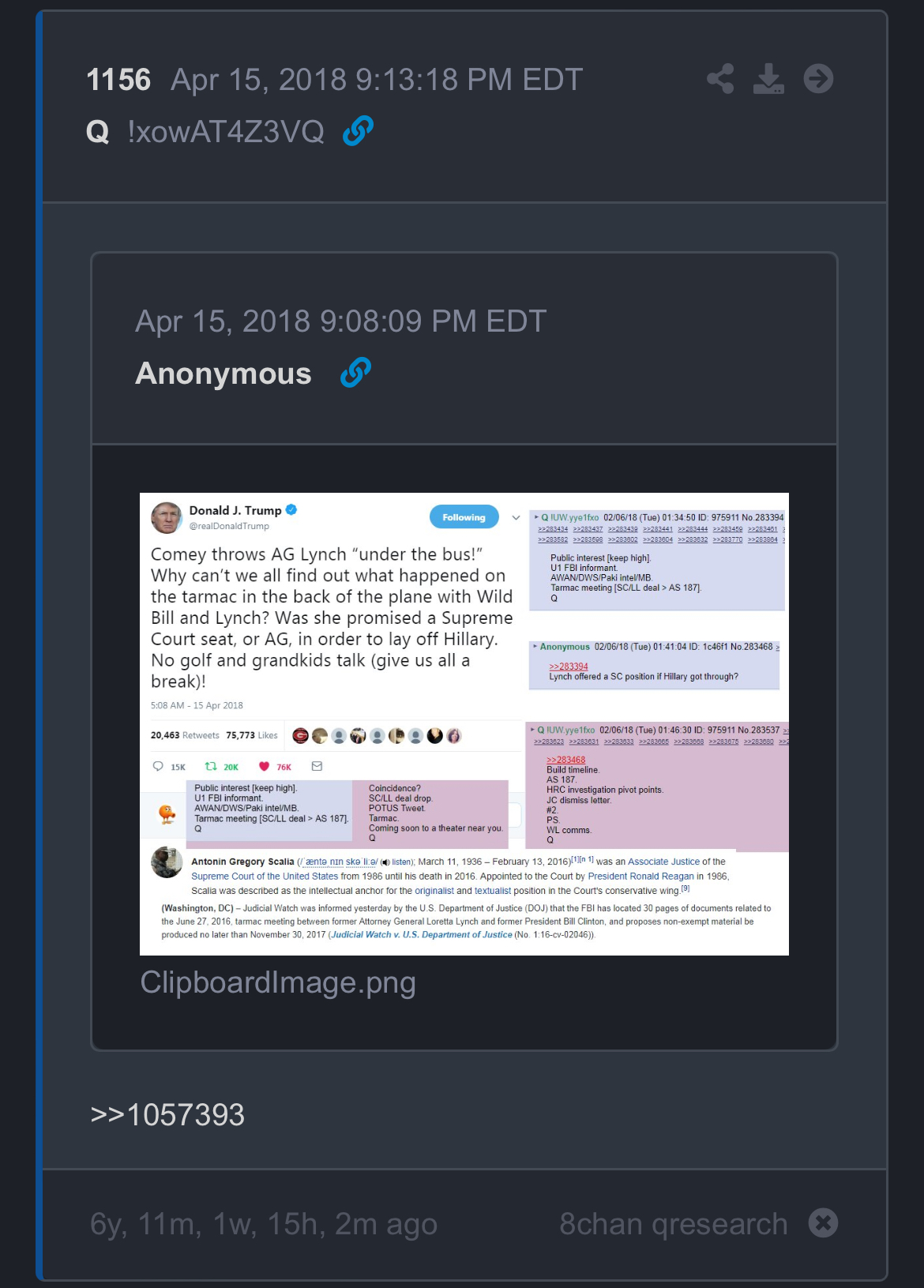Click Donald J. Trump profile avatar
This screenshot has height=1288, width=924.
[167, 518]
